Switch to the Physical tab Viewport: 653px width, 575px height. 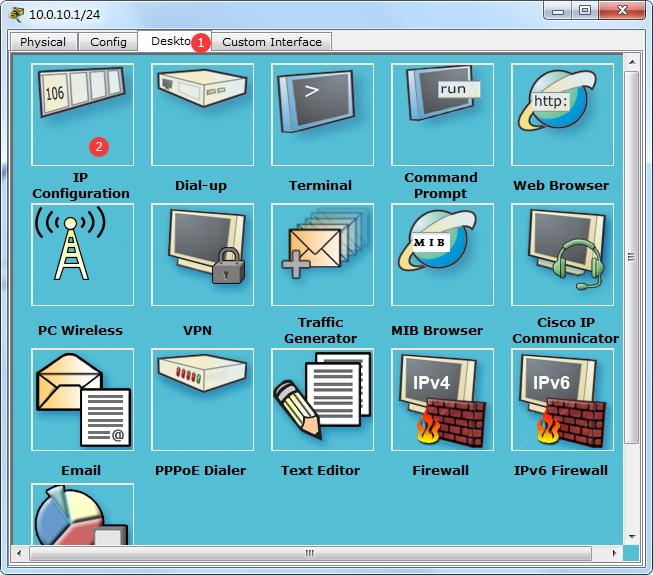(43, 42)
